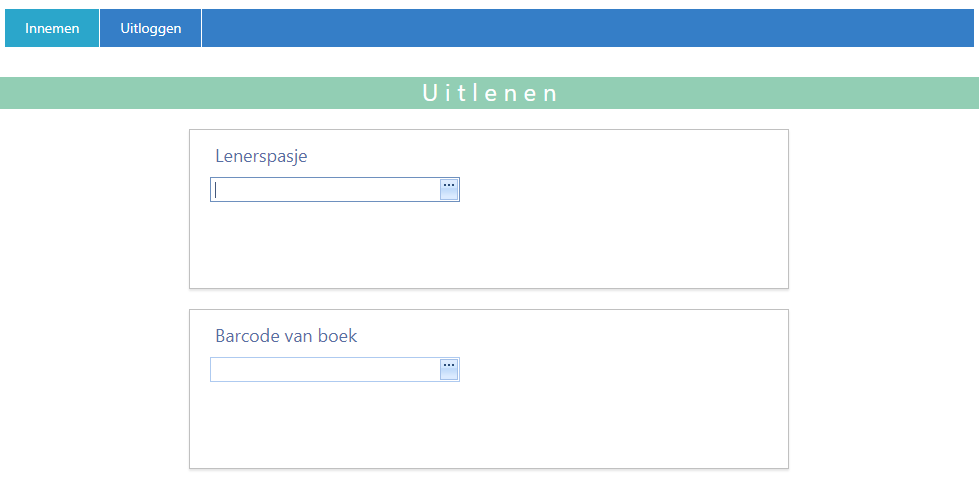The image size is (979, 477).
Task: Expand the lookup list for book barcode
Action: point(449,369)
